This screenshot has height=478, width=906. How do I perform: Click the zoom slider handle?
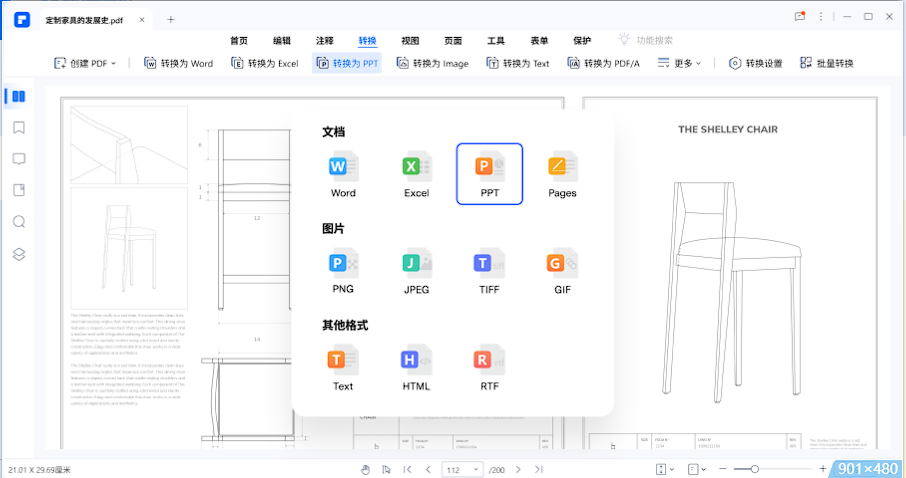pos(755,469)
